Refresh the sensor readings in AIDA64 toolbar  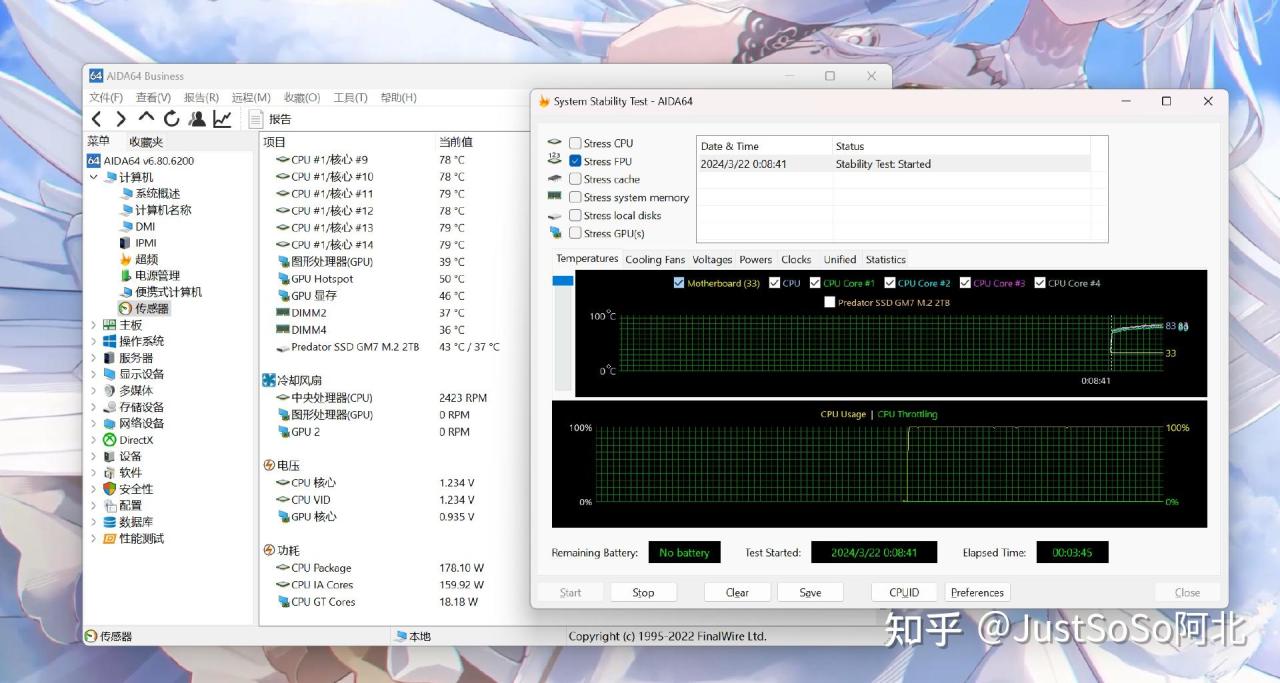click(171, 119)
